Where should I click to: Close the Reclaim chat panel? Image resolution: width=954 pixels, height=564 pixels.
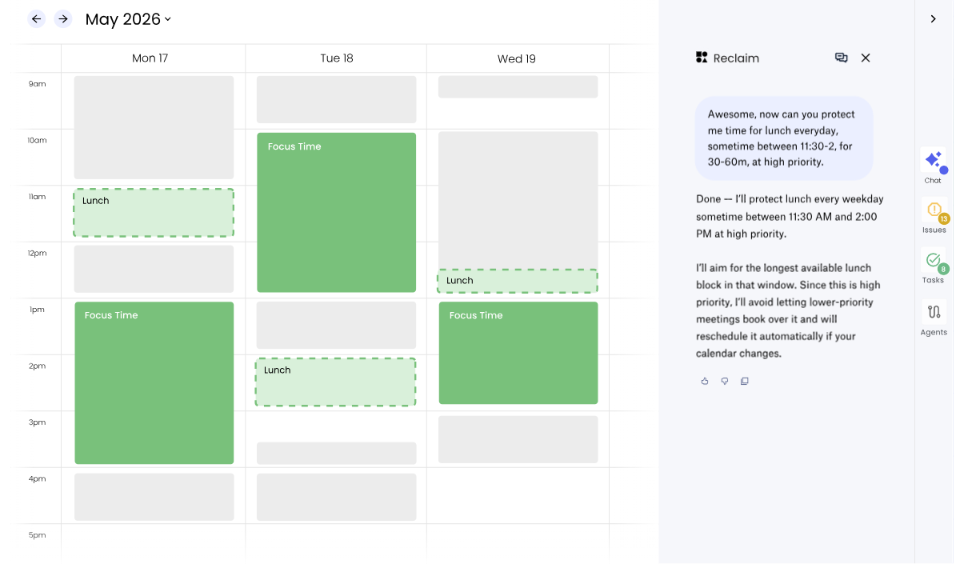(x=865, y=58)
